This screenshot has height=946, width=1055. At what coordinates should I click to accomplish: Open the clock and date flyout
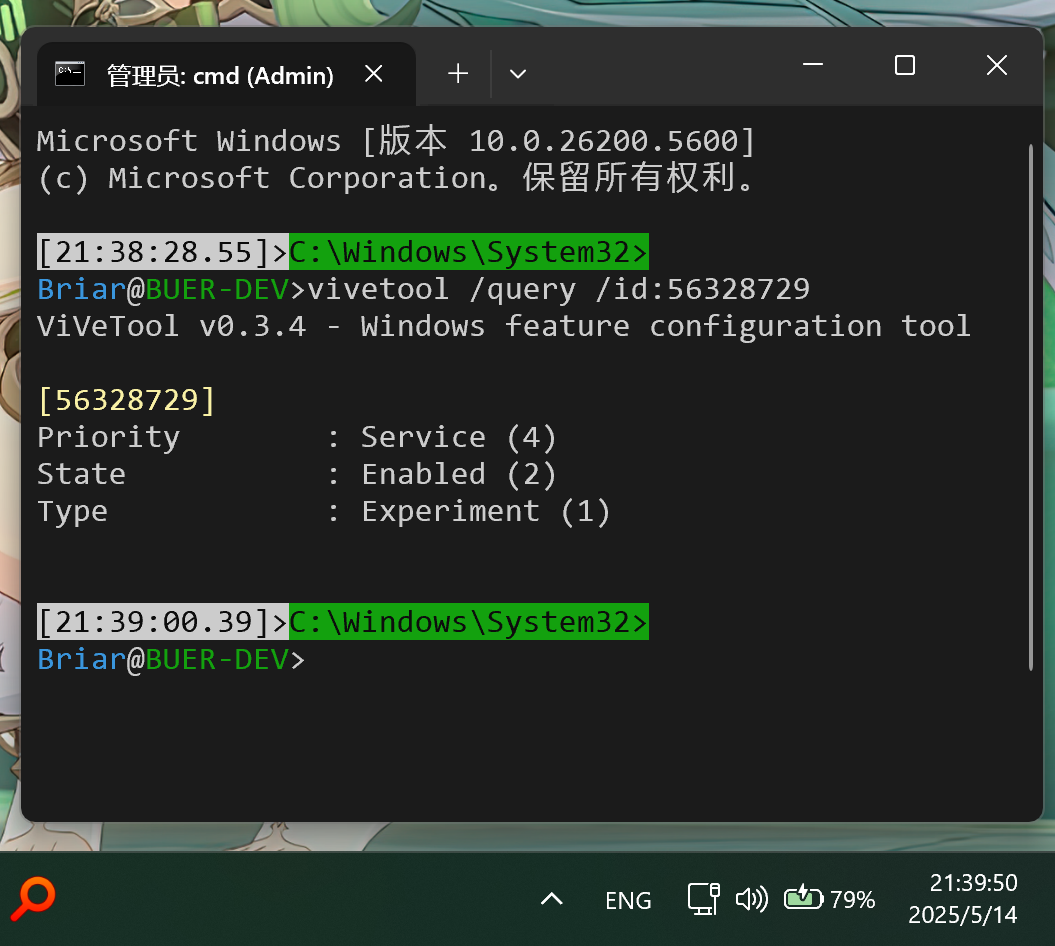(962, 898)
